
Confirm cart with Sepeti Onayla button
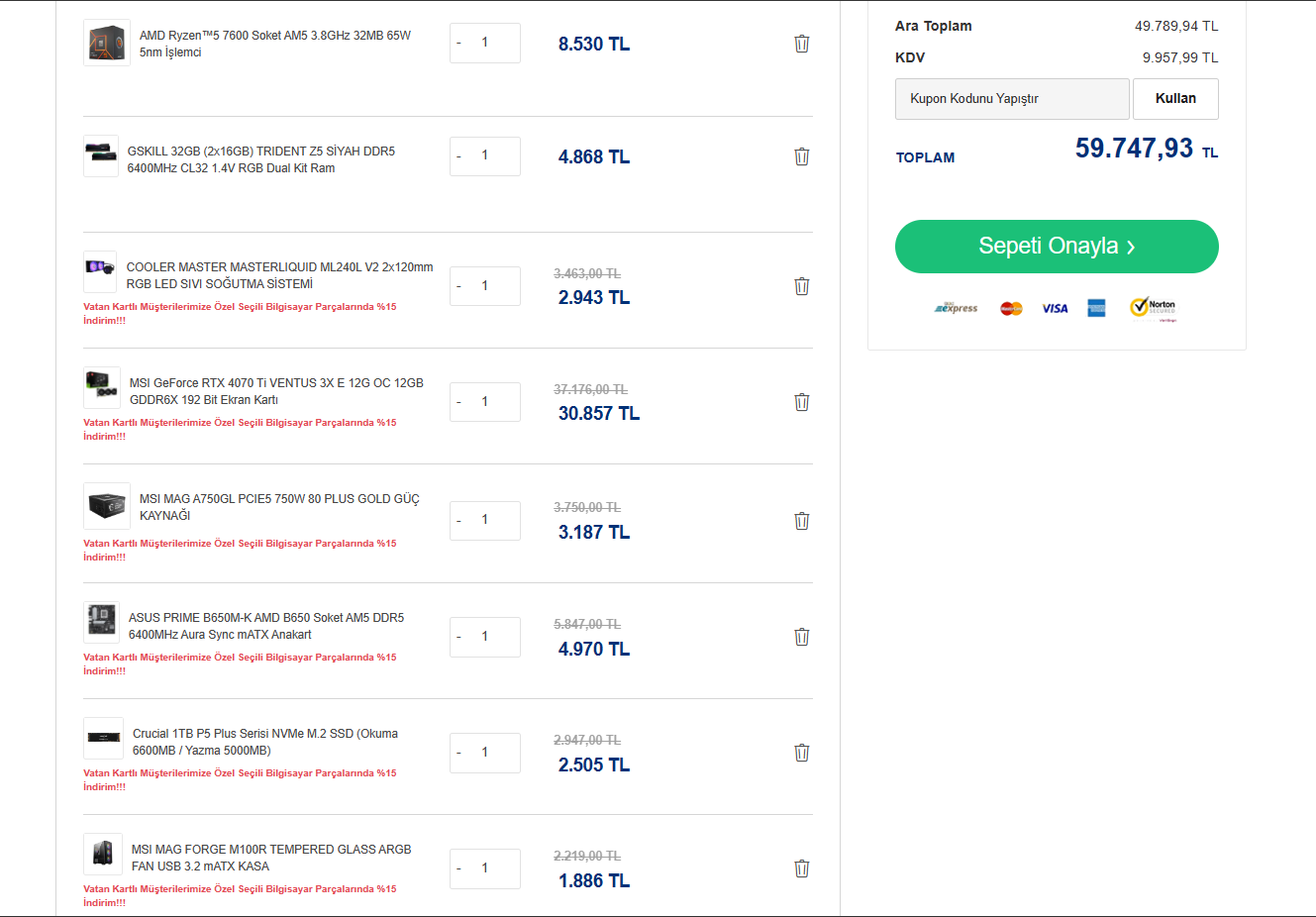click(x=1057, y=247)
